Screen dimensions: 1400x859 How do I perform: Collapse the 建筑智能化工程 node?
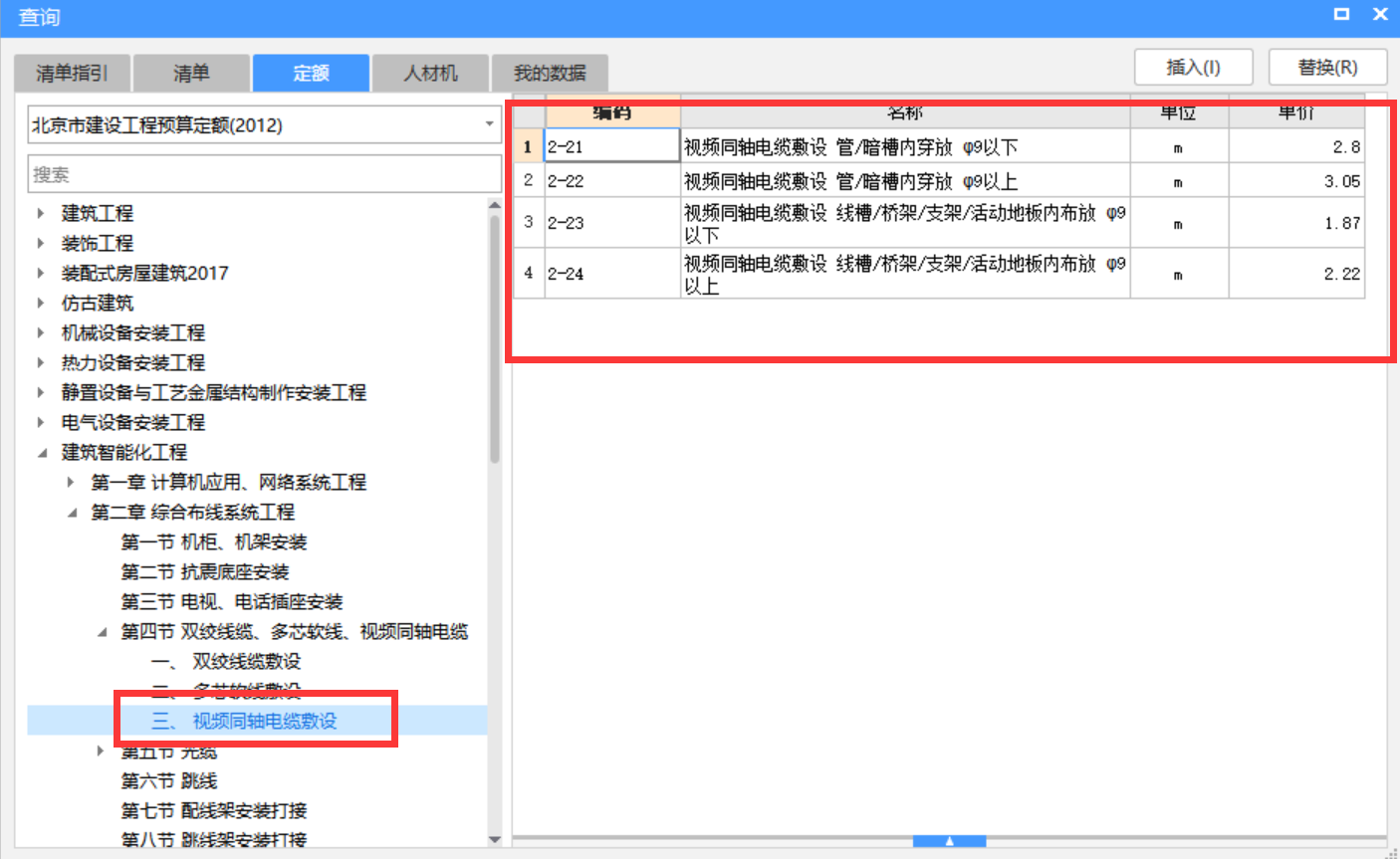pyautogui.click(x=41, y=452)
